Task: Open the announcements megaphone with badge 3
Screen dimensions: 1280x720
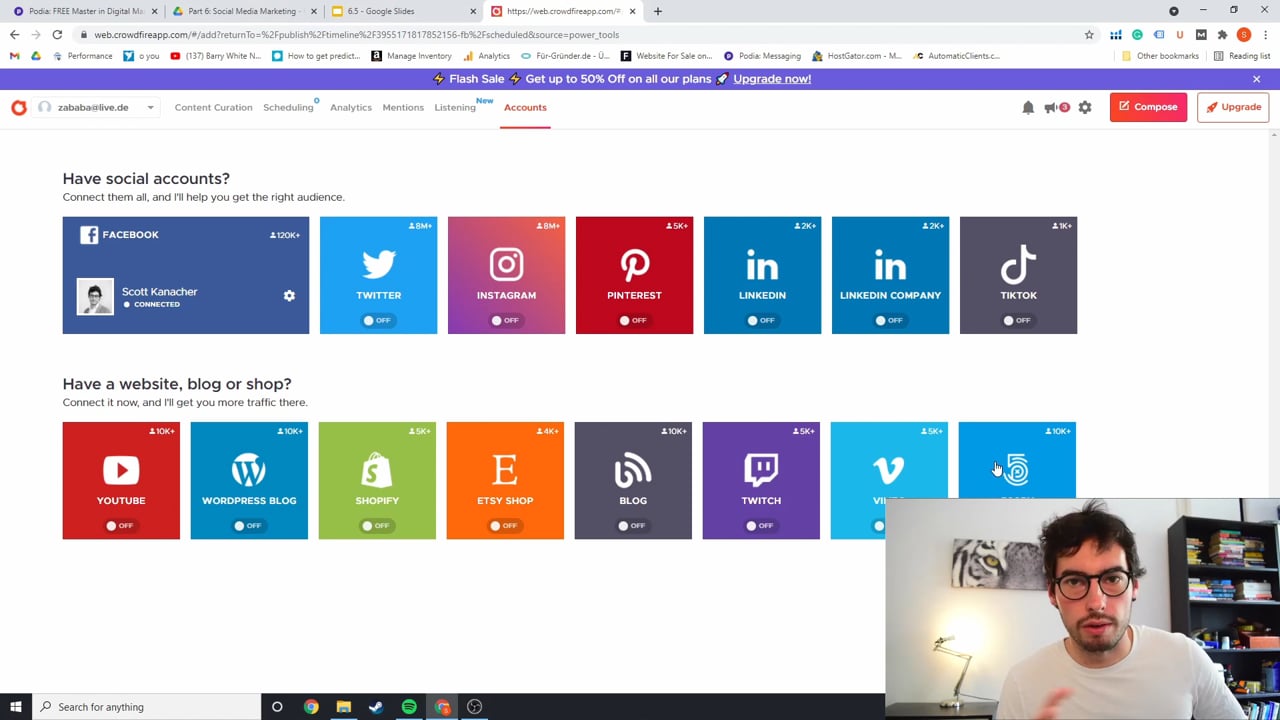Action: (1053, 107)
